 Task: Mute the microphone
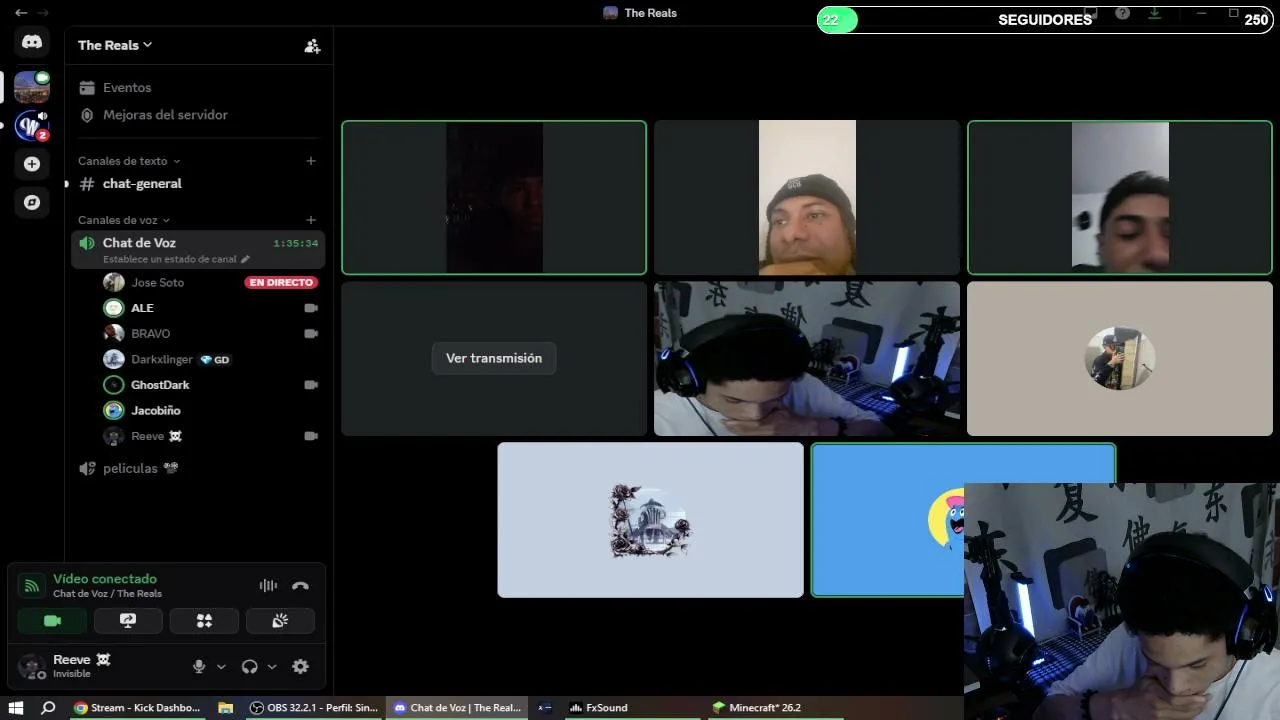click(199, 667)
